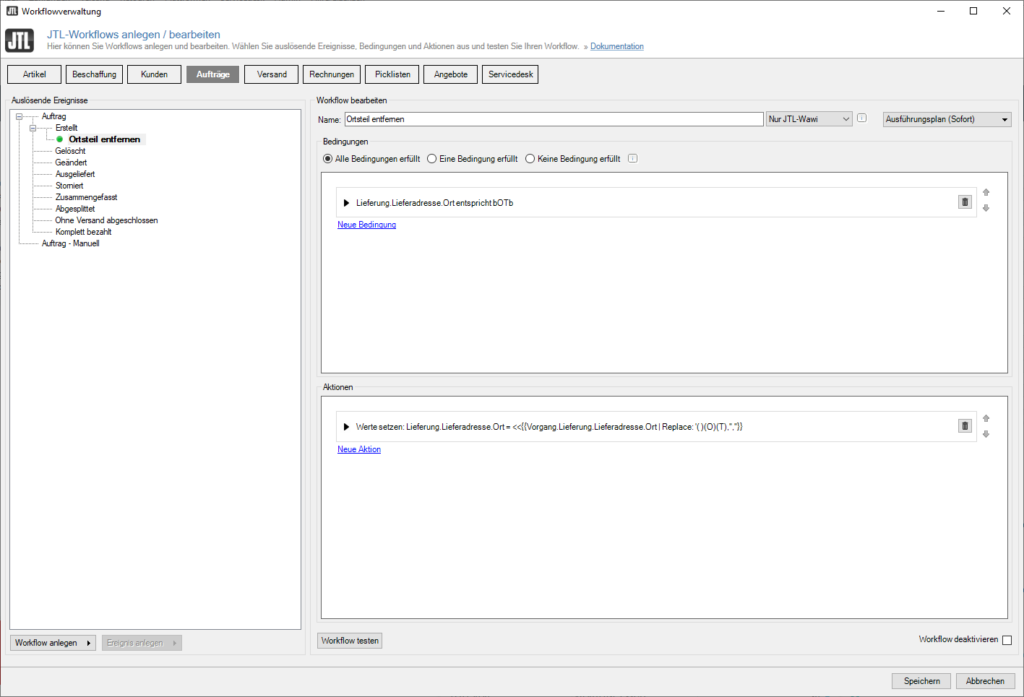
Task: Move the condition up with the arrow icon
Action: click(x=985, y=192)
